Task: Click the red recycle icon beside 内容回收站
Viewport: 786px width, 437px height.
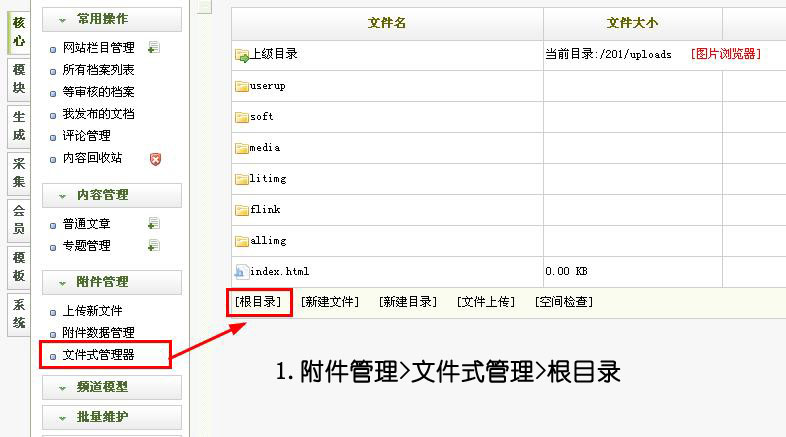Action: 154,158
